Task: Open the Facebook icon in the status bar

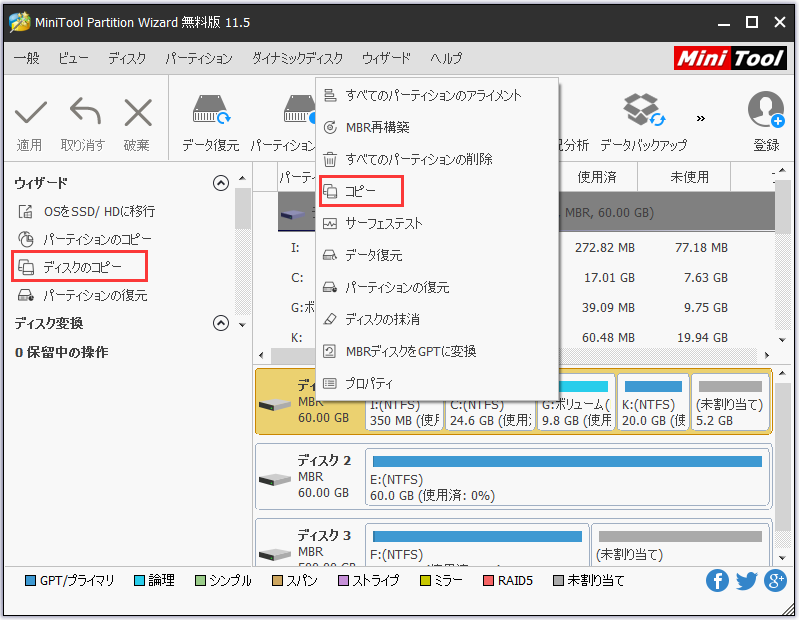Action: point(717,580)
